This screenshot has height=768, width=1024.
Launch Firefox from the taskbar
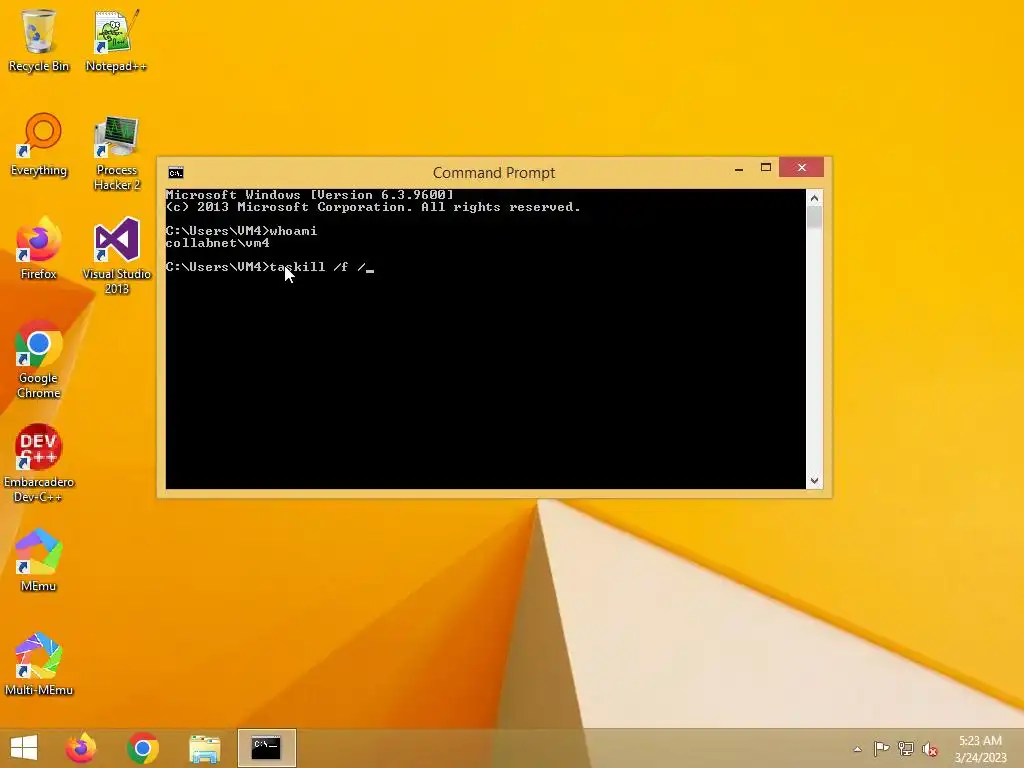81,748
